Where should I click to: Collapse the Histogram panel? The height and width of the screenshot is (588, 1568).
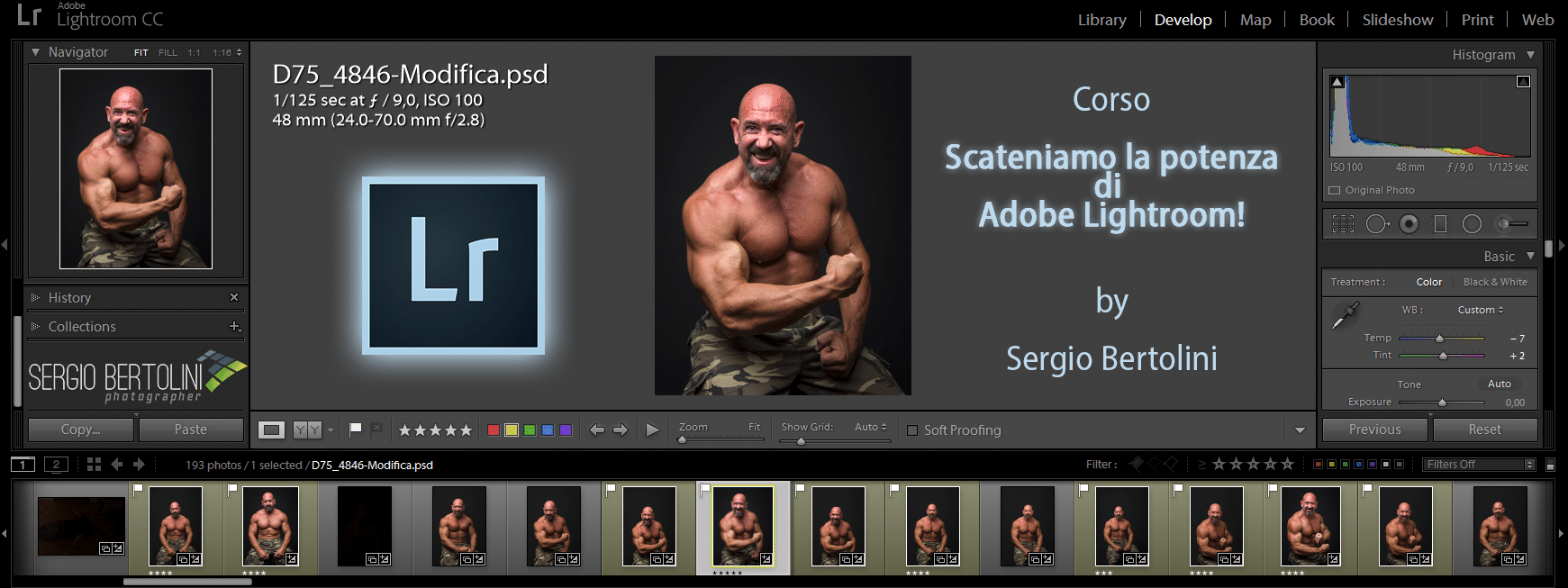click(1530, 55)
